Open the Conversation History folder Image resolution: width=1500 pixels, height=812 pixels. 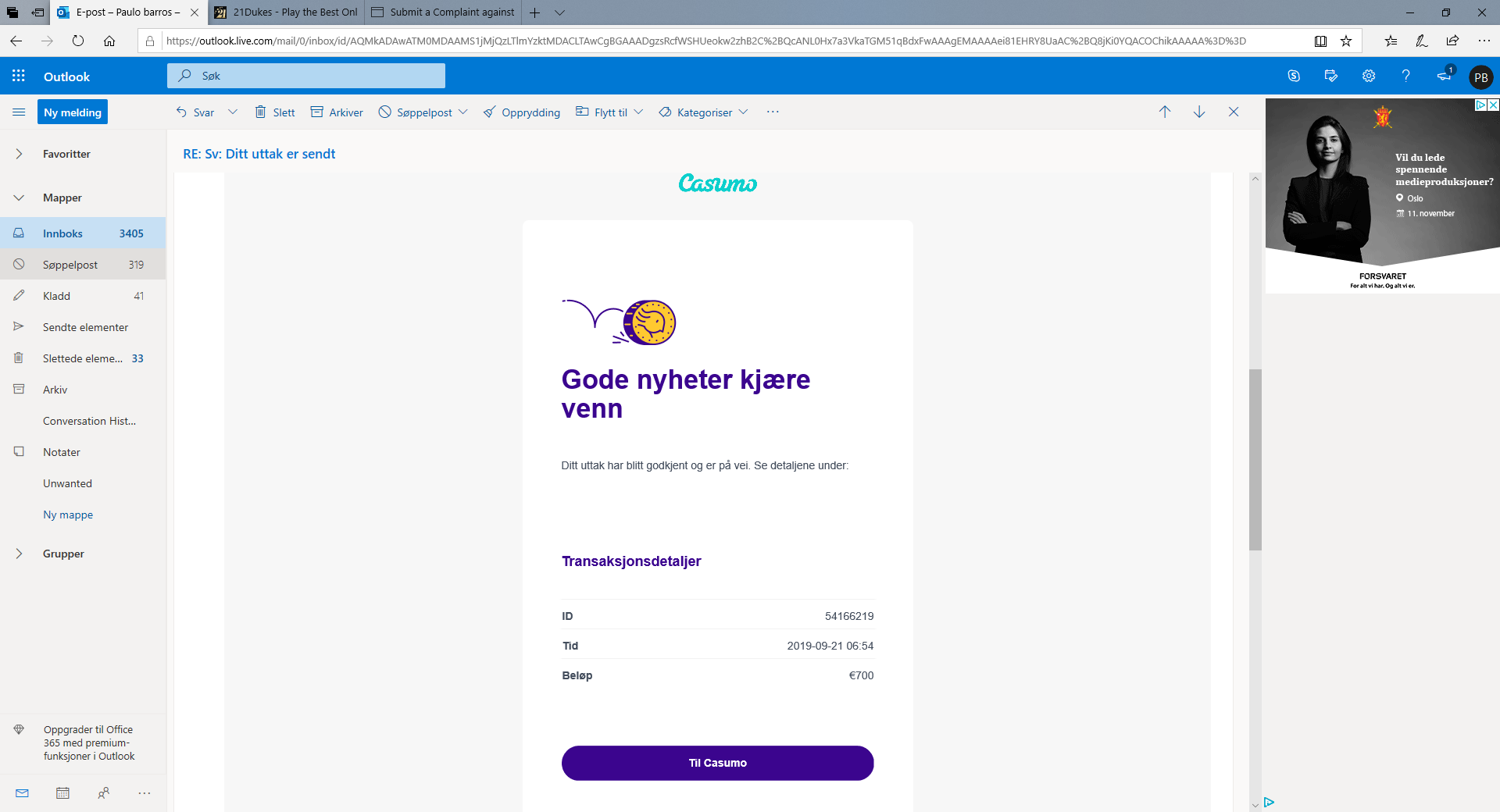[x=83, y=421]
